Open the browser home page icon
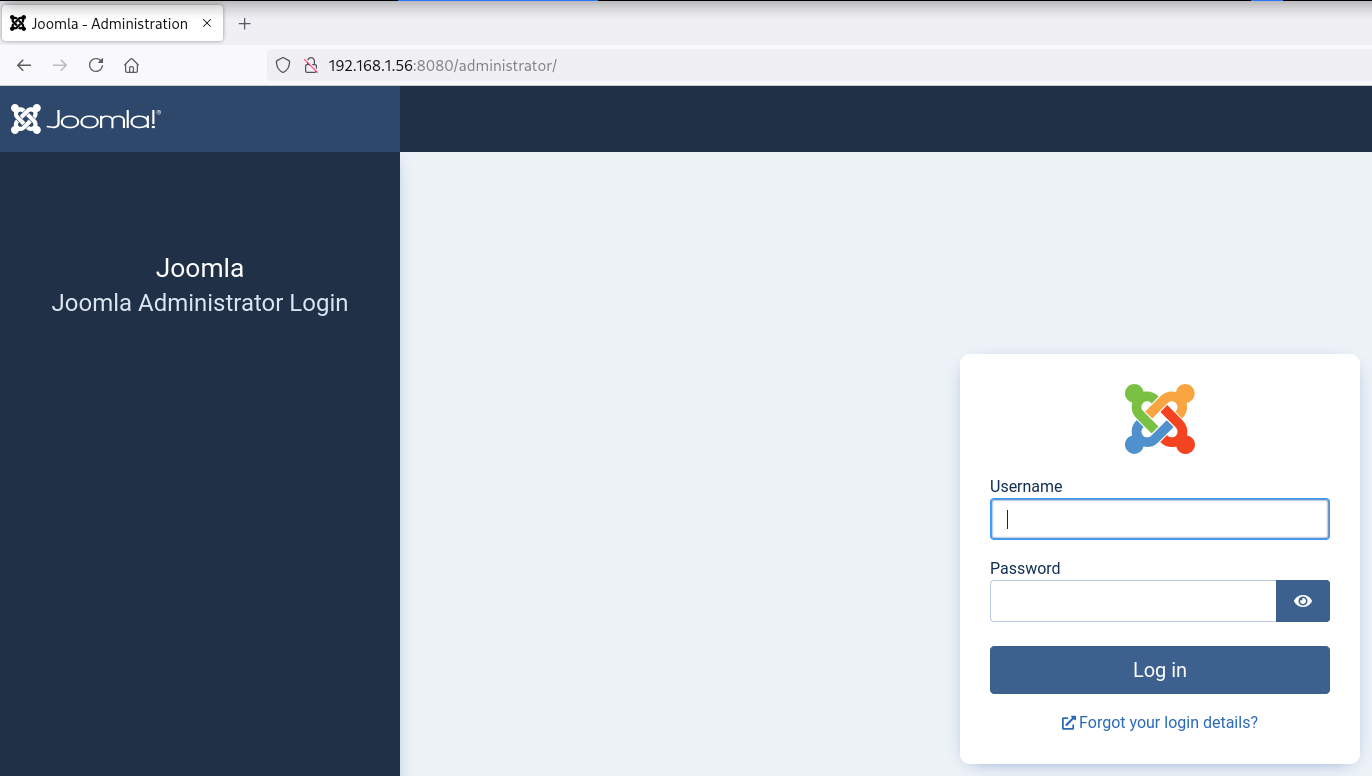Screen dimensions: 1372x776 click(x=131, y=65)
